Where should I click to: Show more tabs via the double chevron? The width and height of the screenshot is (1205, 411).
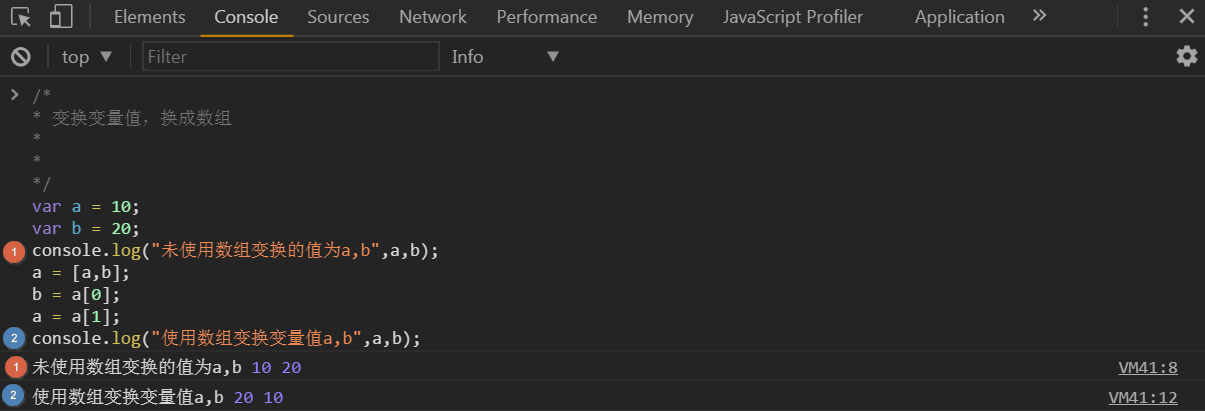click(1039, 17)
